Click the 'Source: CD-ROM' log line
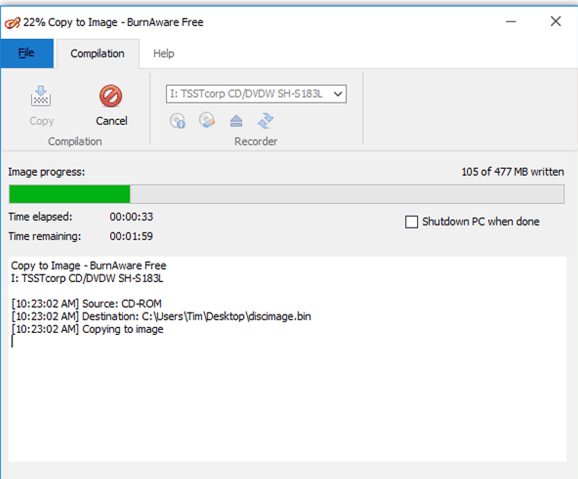 point(86,304)
